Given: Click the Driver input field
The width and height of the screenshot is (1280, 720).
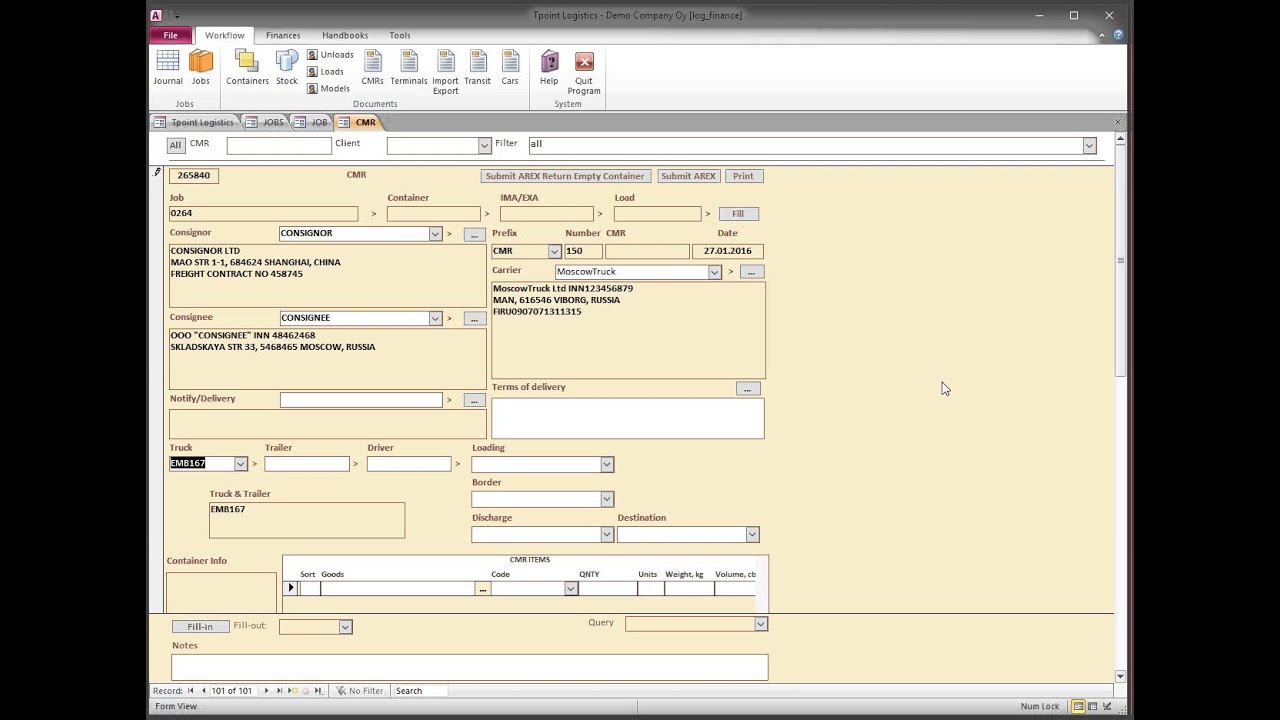Looking at the screenshot, I should (x=409, y=464).
